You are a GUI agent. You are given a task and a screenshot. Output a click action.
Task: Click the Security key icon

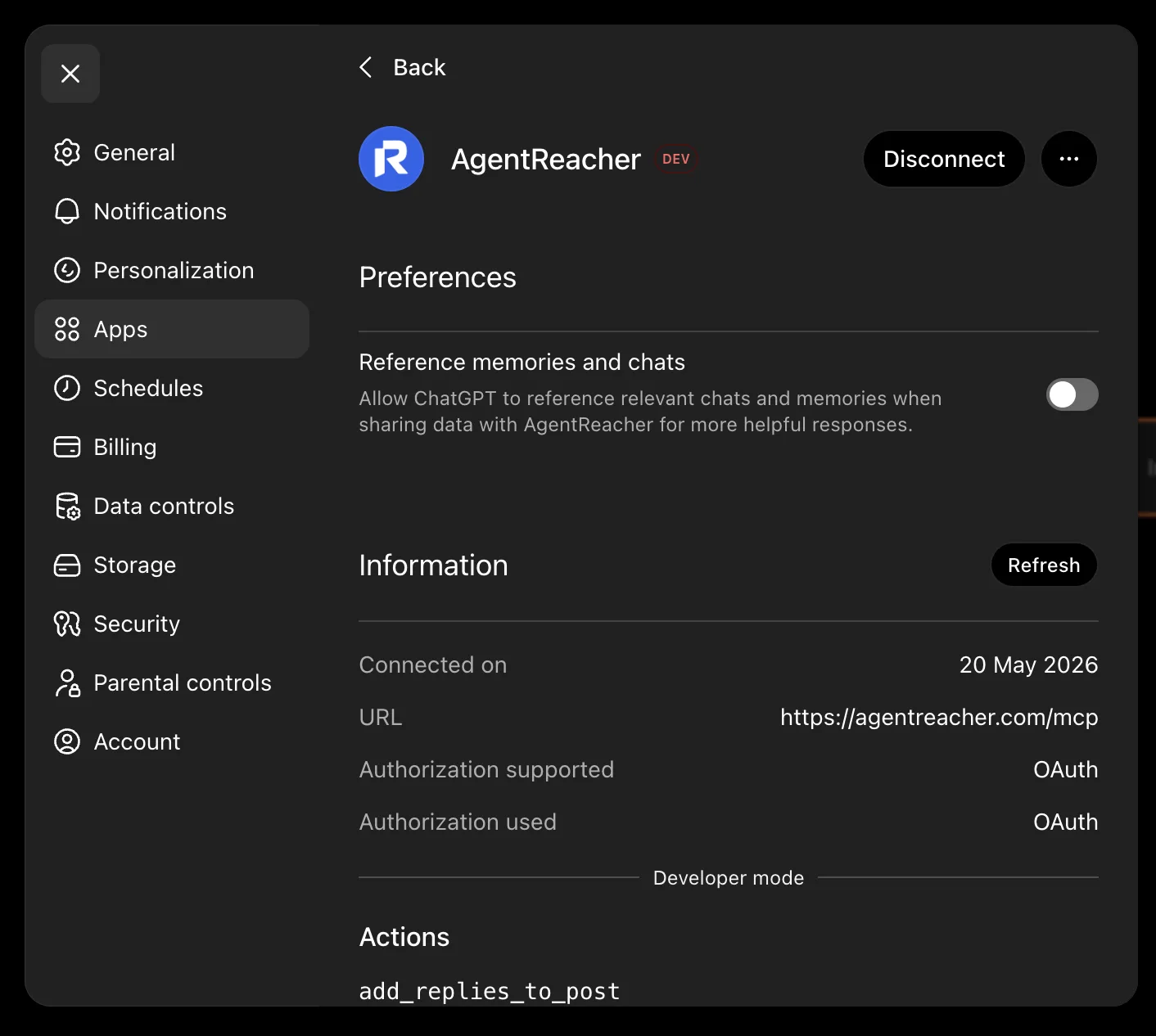[x=67, y=624]
